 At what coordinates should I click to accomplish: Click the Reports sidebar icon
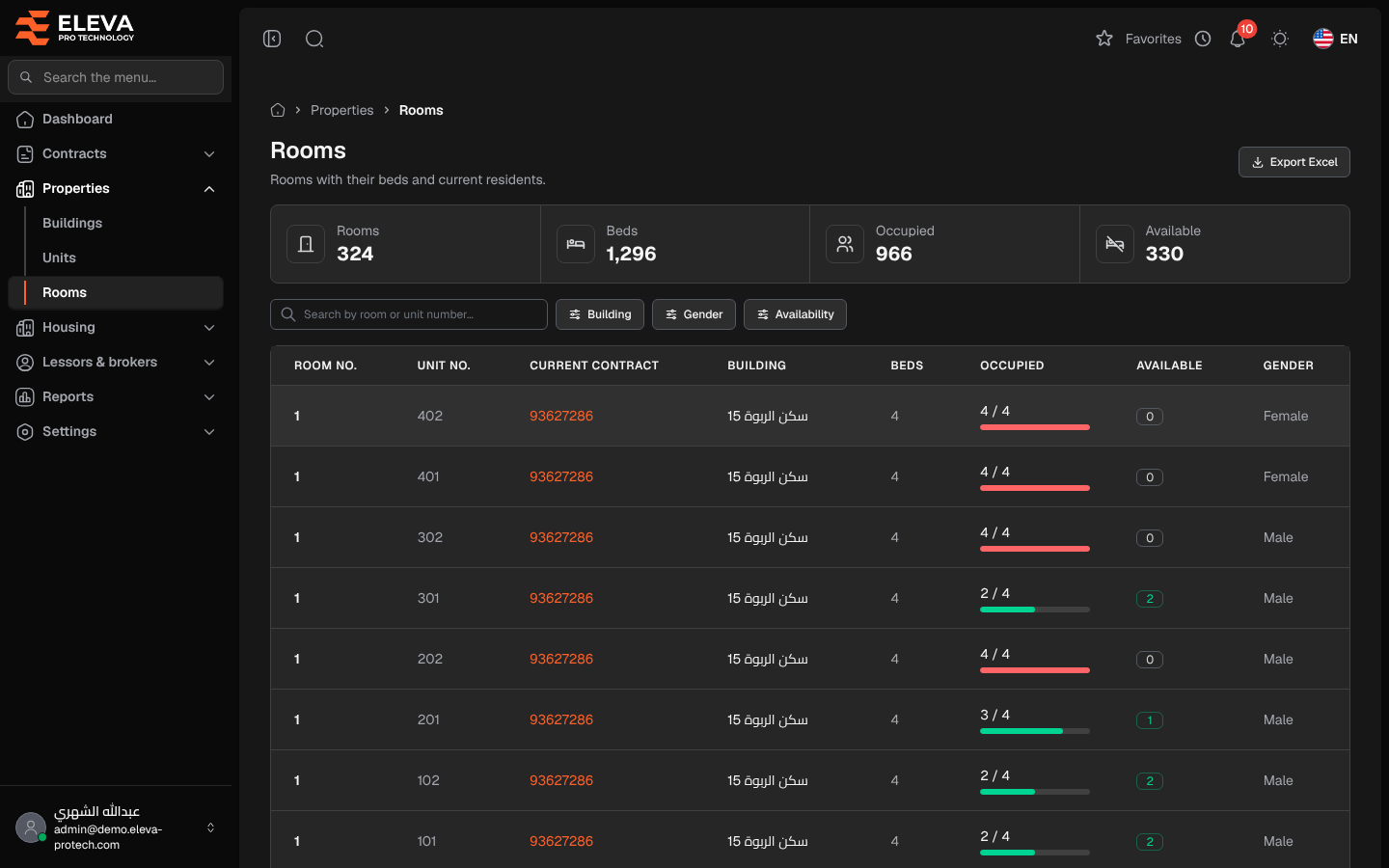coord(25,397)
